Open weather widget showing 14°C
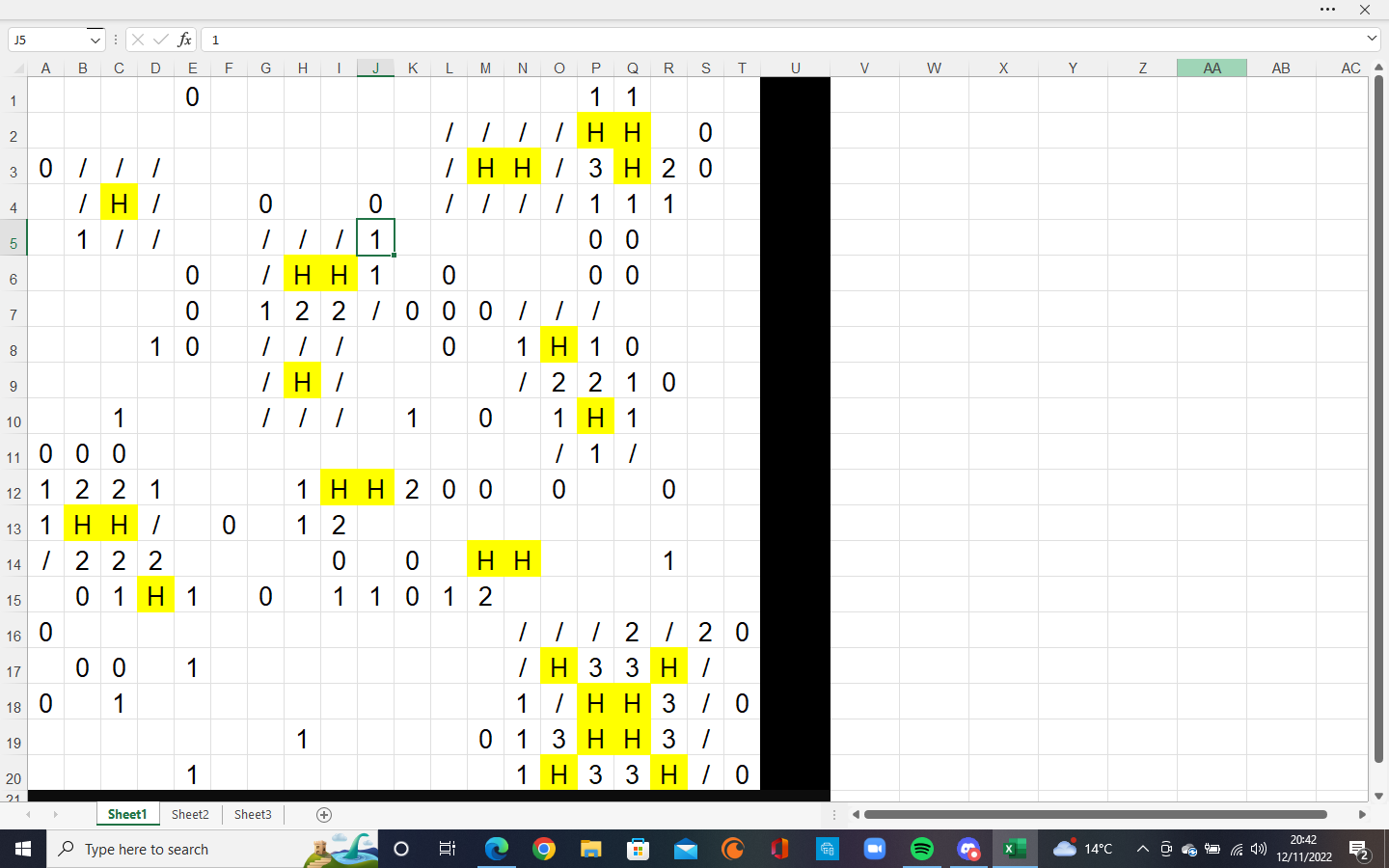1389x868 pixels. point(1083,849)
